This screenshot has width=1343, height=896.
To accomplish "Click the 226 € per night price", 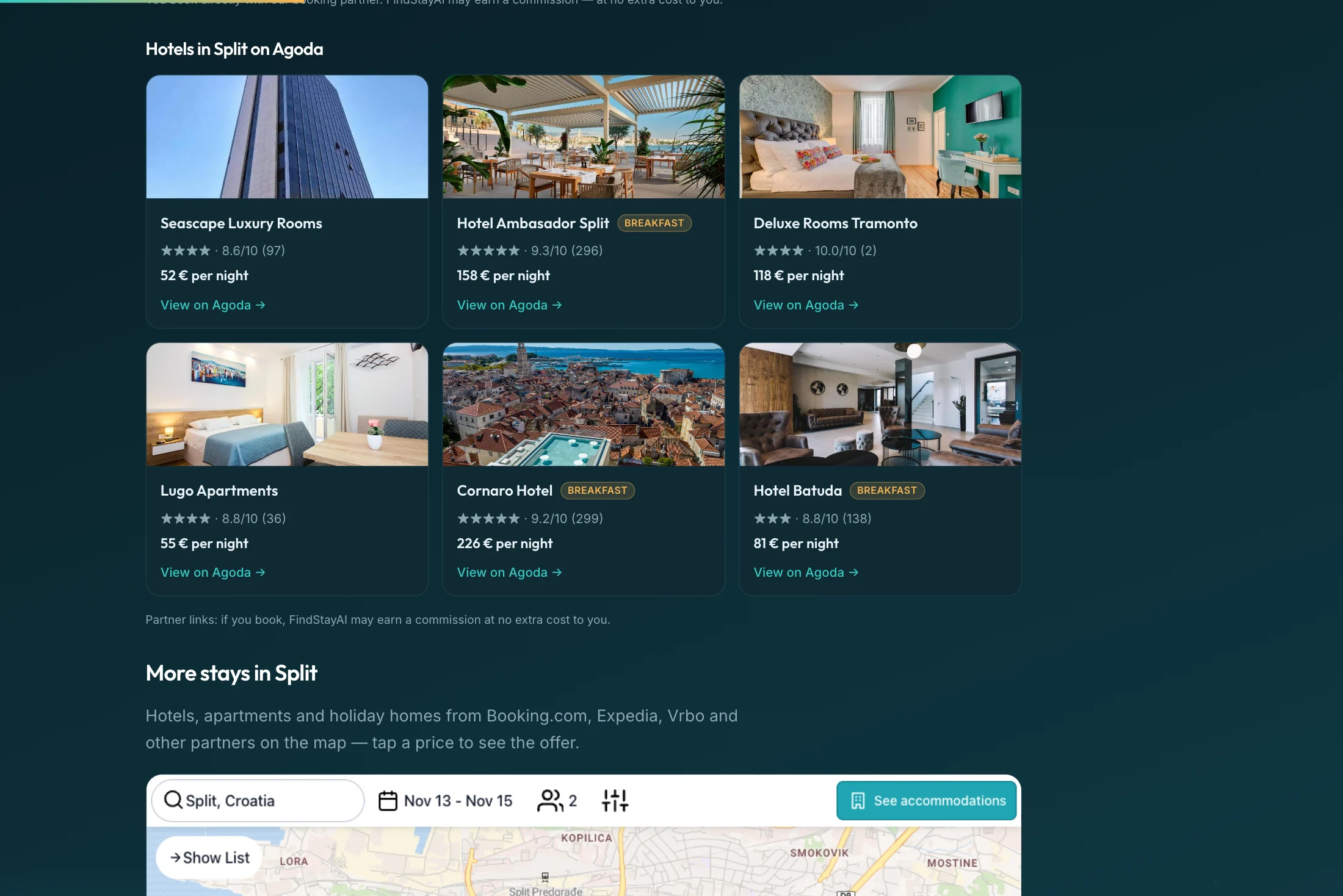I will tap(505, 543).
